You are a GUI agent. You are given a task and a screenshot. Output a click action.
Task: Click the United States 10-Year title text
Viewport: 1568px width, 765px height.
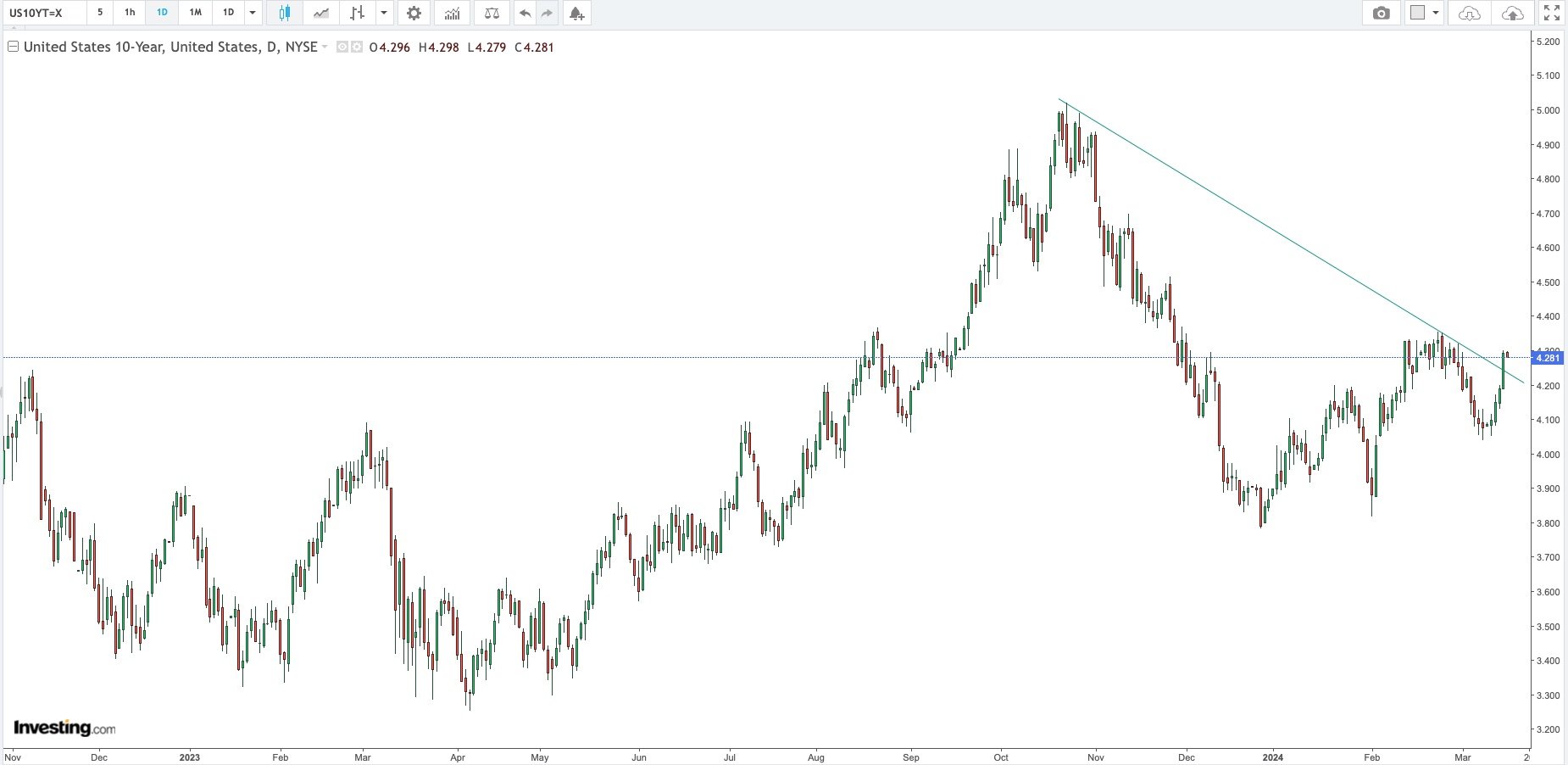(x=170, y=47)
